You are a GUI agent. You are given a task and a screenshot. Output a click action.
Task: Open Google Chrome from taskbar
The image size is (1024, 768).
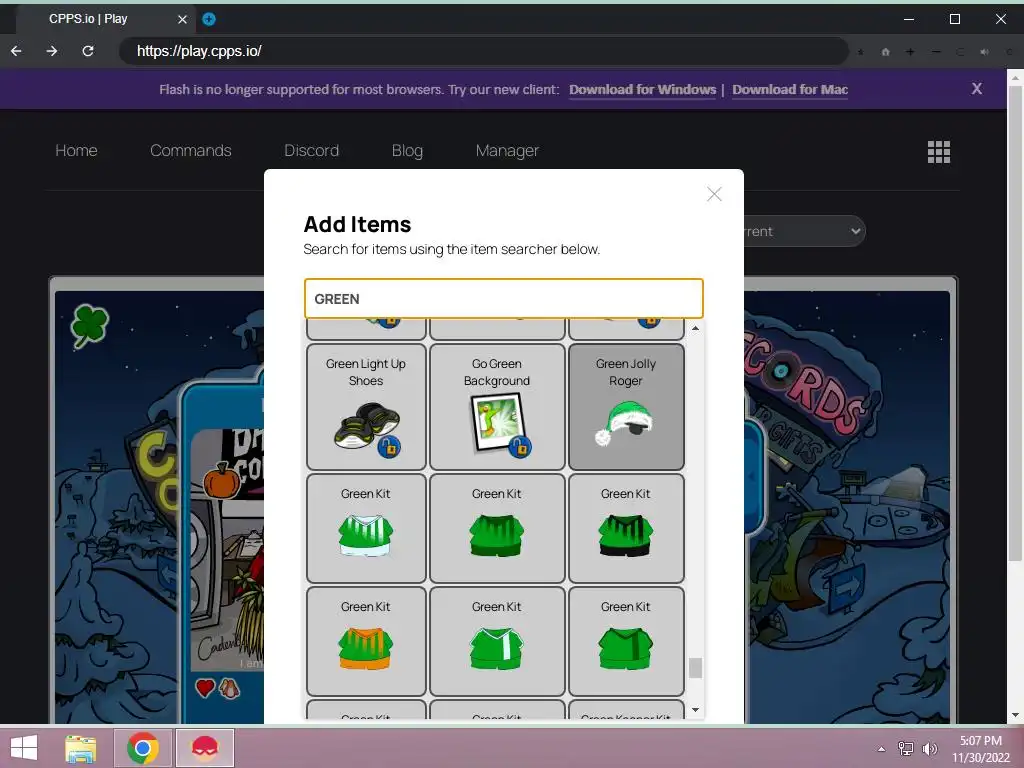click(143, 748)
